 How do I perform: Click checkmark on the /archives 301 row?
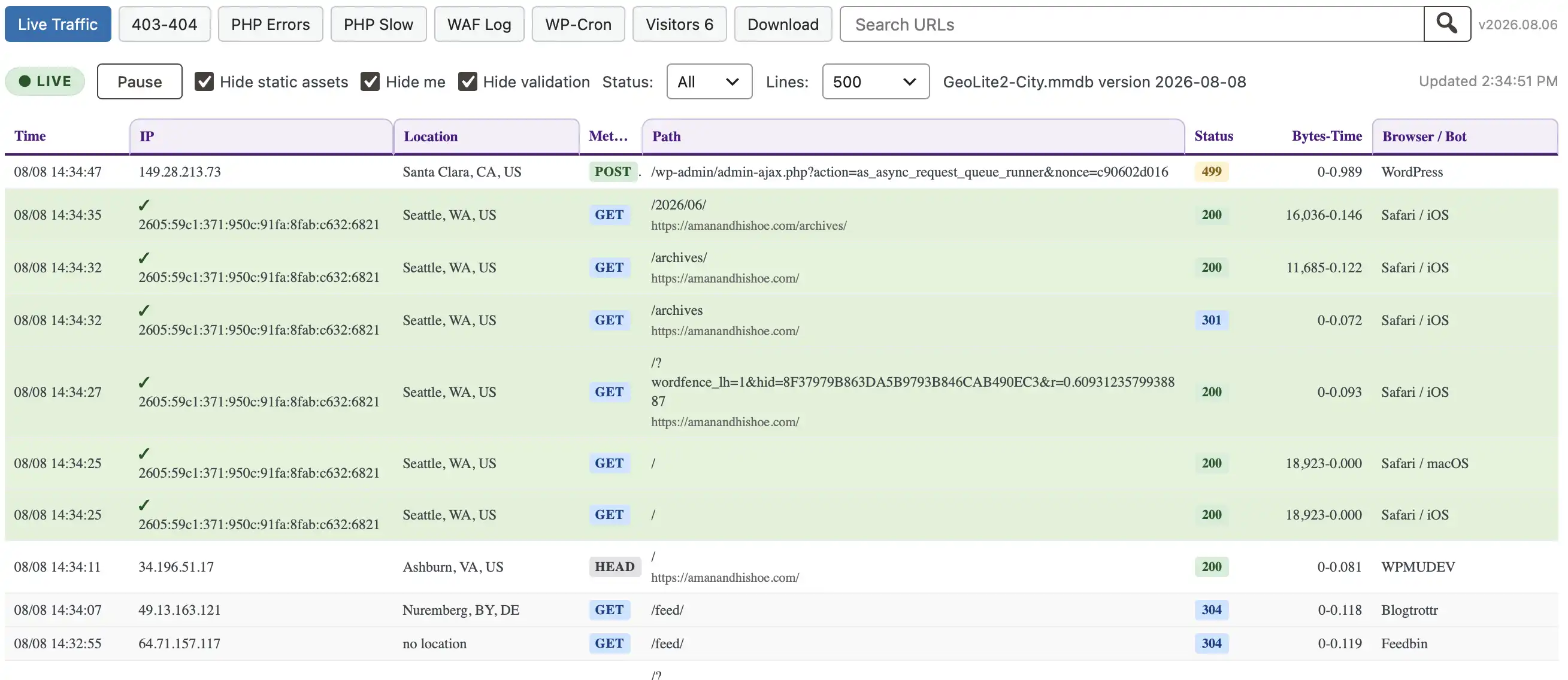point(144,310)
